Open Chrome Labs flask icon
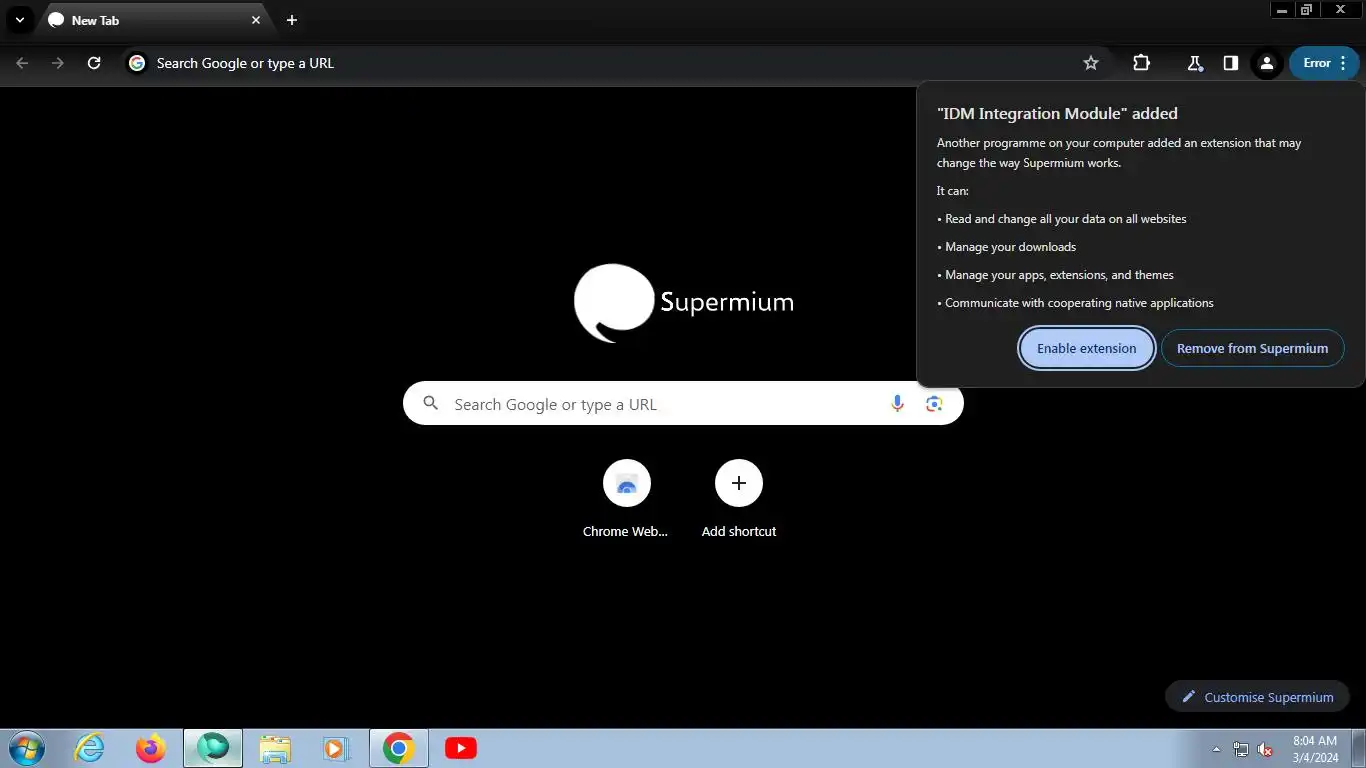Viewport: 1366px width, 768px height. (1194, 63)
